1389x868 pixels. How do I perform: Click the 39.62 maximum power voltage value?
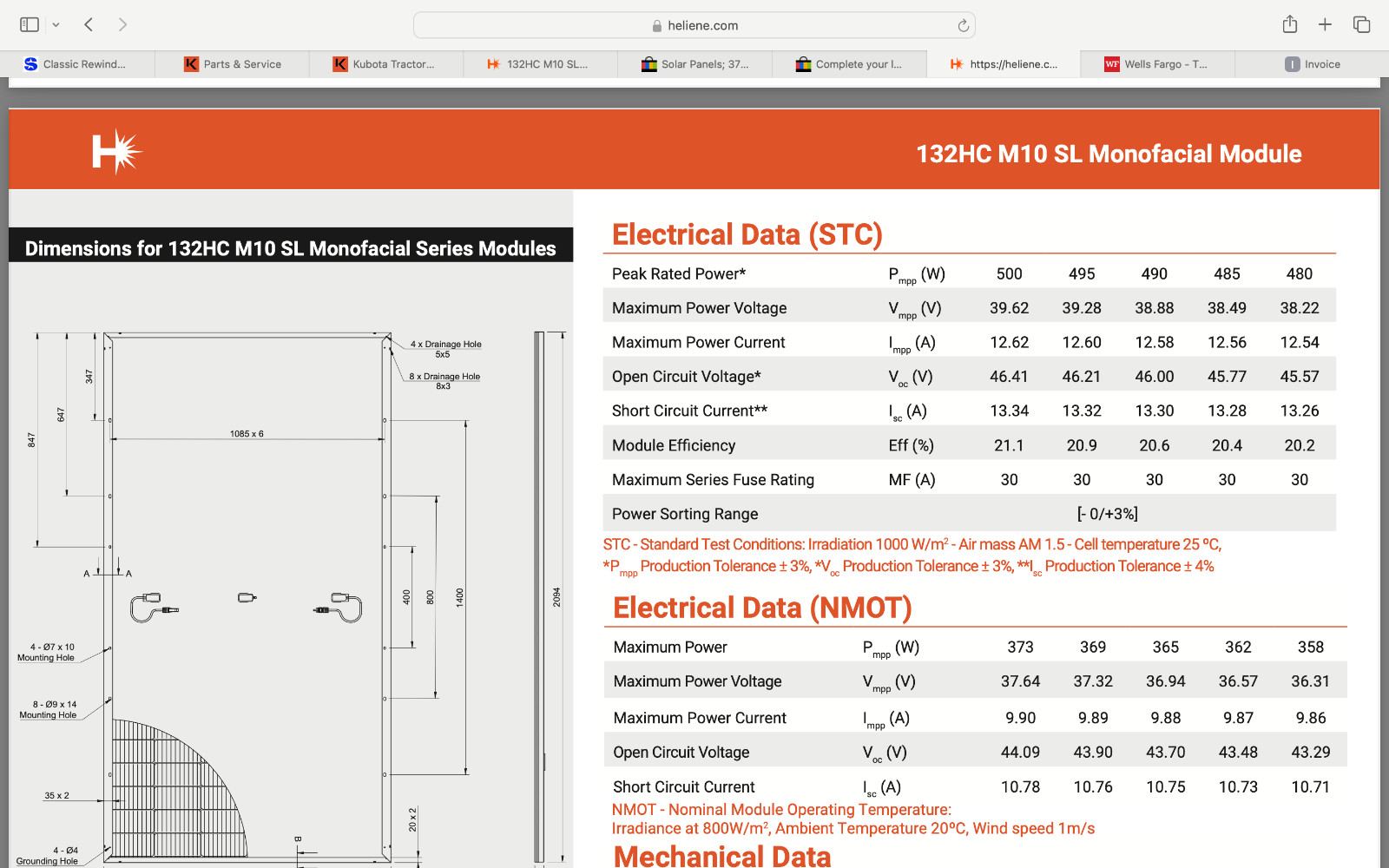coord(1009,308)
